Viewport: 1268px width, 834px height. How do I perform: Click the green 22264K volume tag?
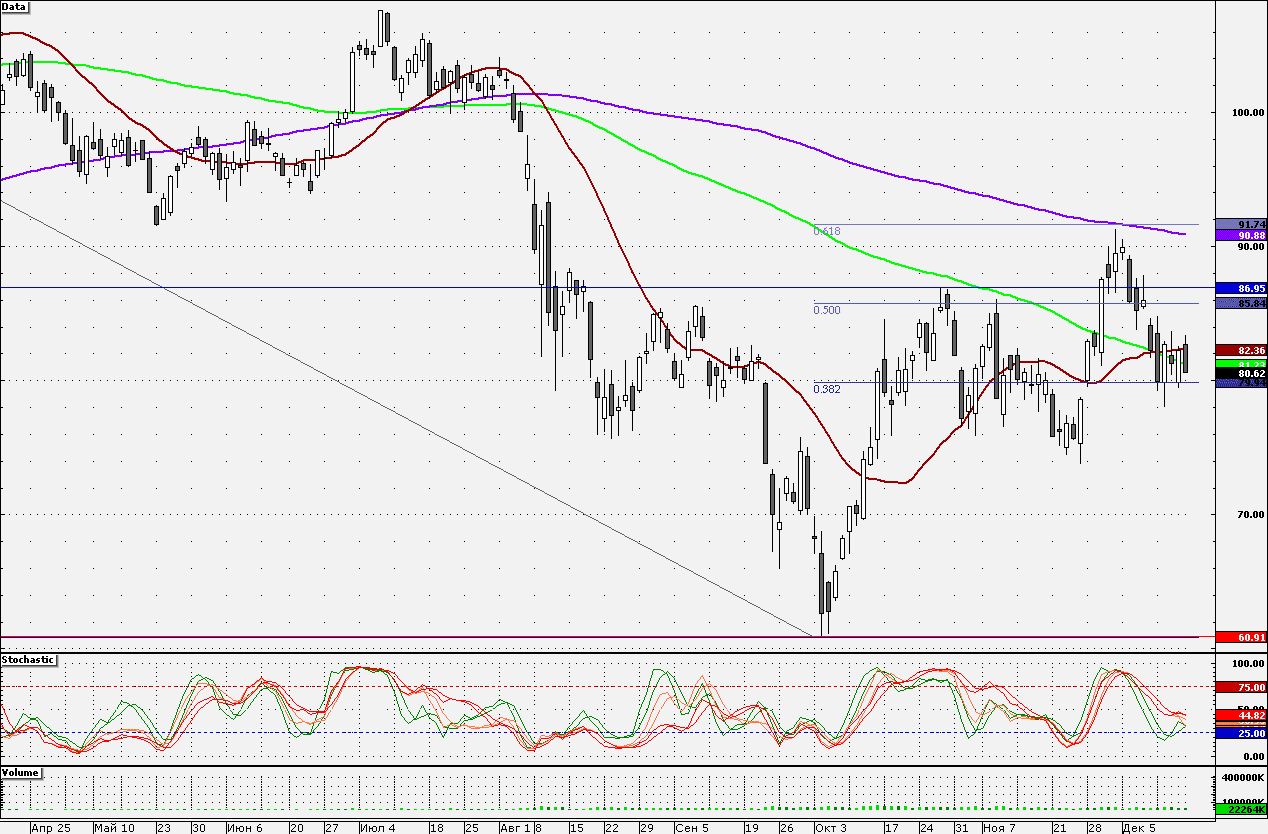click(x=1239, y=809)
